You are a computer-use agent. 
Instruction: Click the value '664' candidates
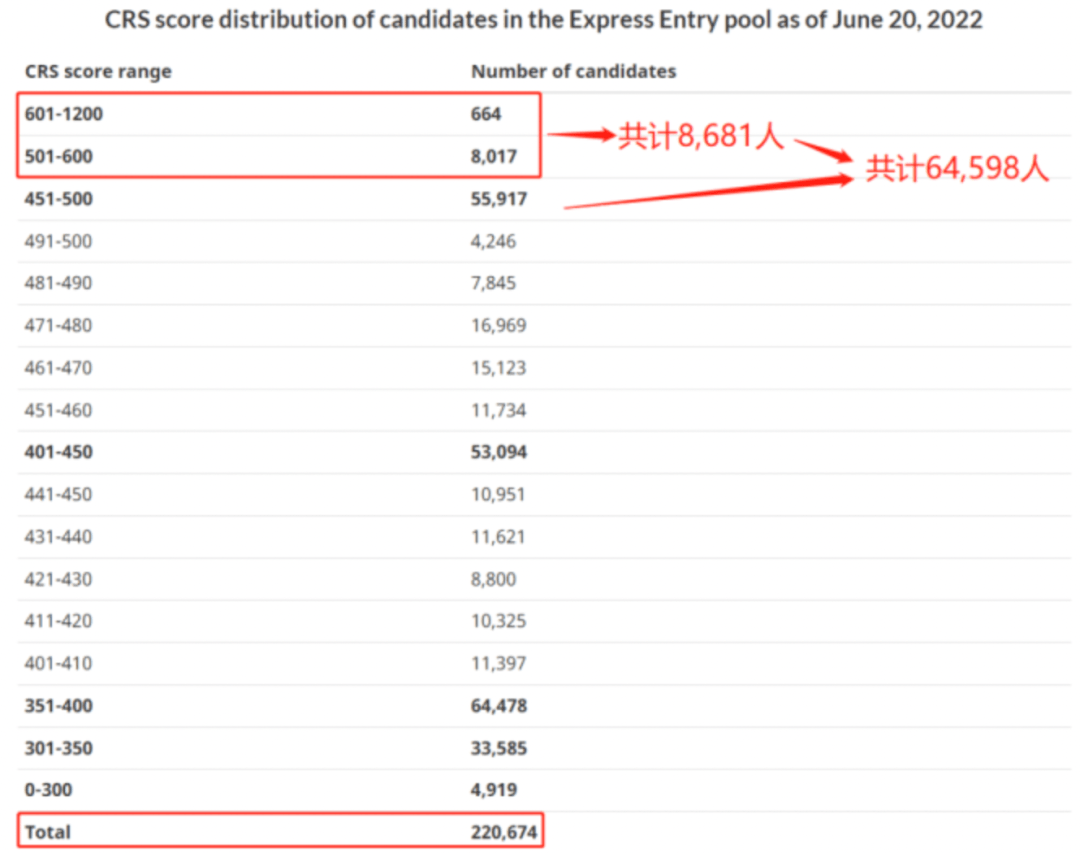(486, 114)
